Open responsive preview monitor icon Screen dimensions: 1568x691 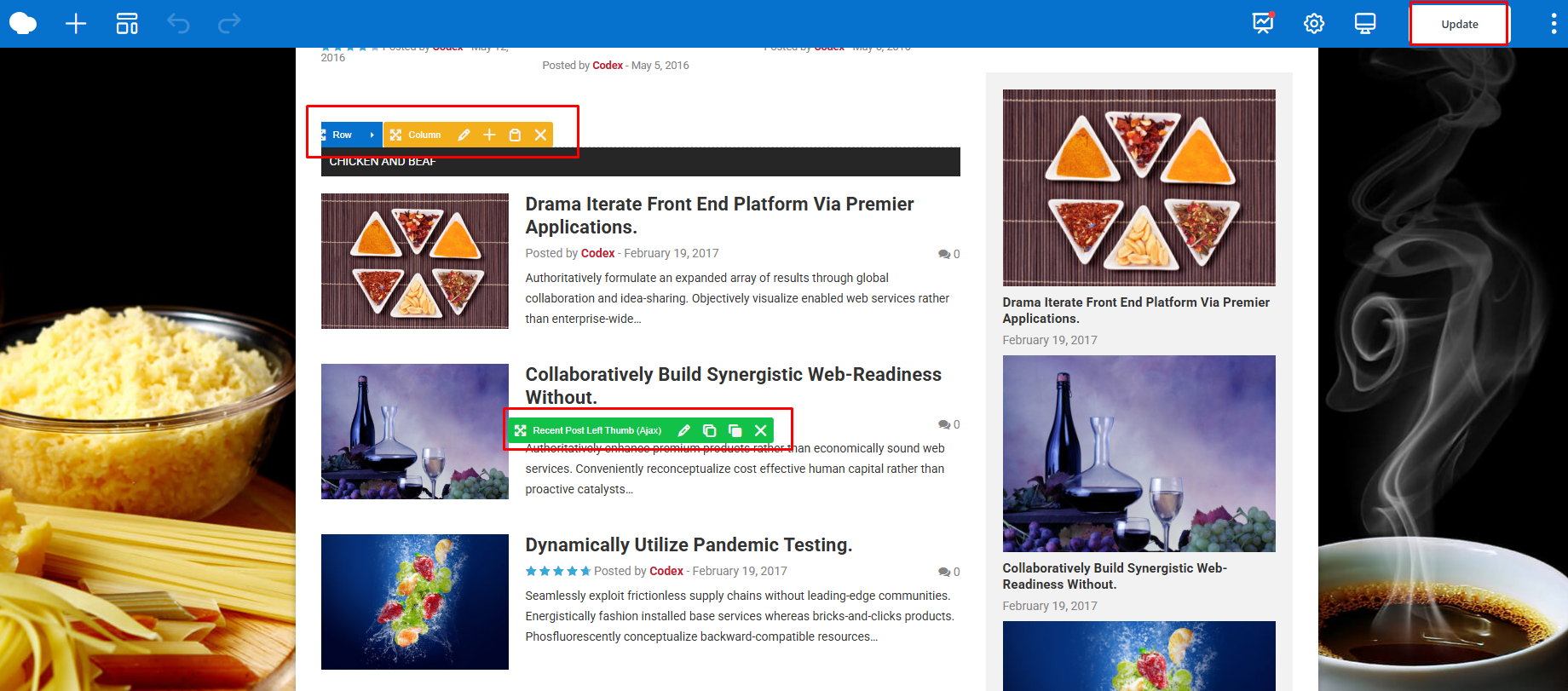(1365, 24)
